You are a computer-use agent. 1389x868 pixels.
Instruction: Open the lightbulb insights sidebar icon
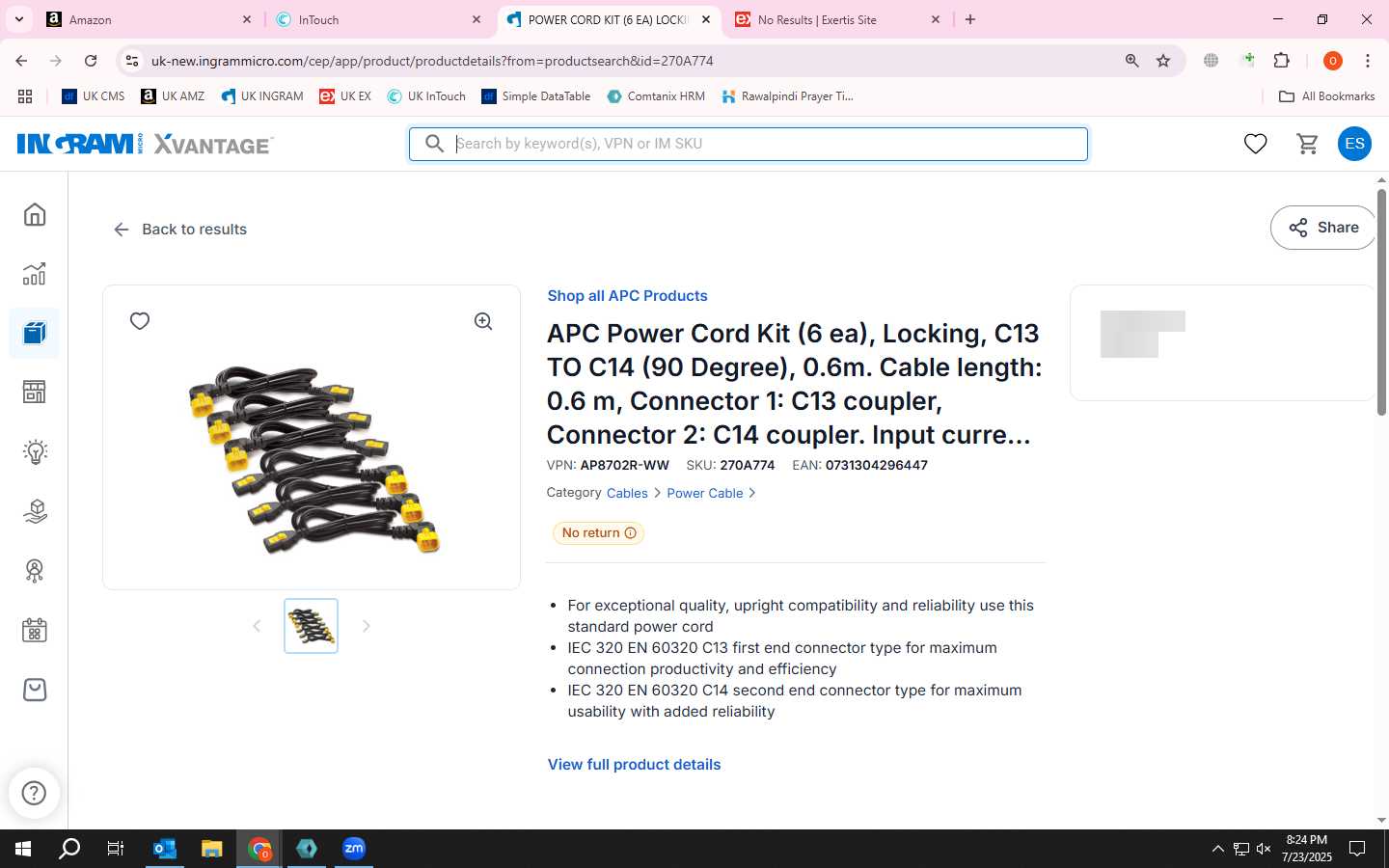coord(35,451)
